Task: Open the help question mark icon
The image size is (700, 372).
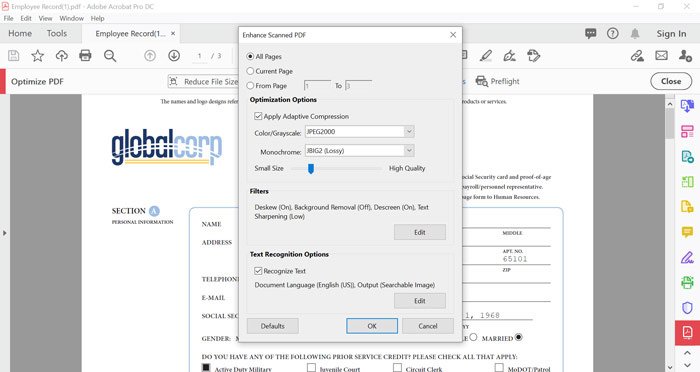Action: point(612,33)
